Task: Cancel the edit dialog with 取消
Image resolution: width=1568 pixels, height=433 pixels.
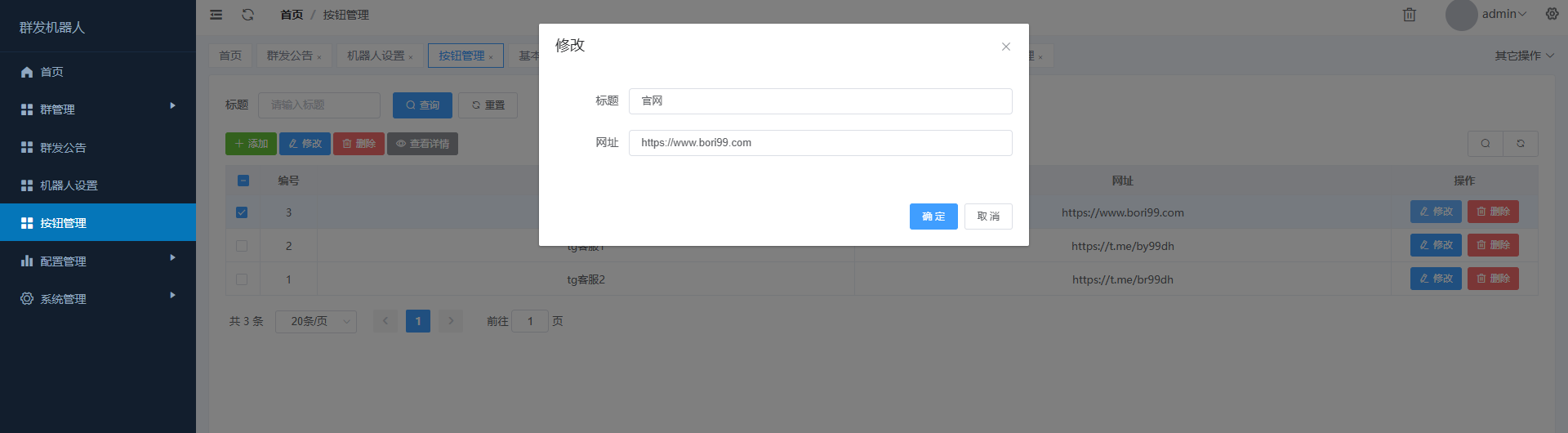Action: tap(988, 216)
